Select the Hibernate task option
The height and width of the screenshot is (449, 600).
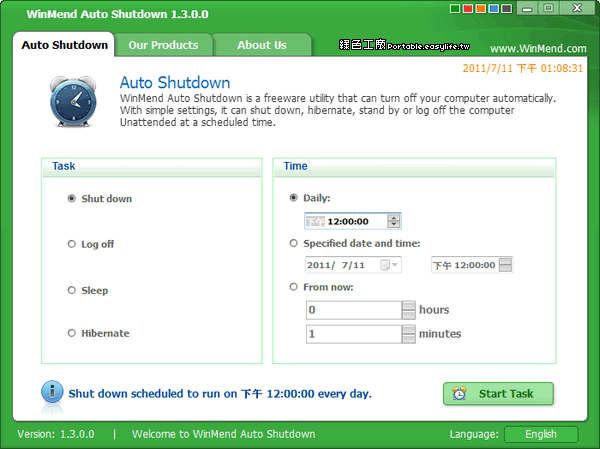(99, 333)
